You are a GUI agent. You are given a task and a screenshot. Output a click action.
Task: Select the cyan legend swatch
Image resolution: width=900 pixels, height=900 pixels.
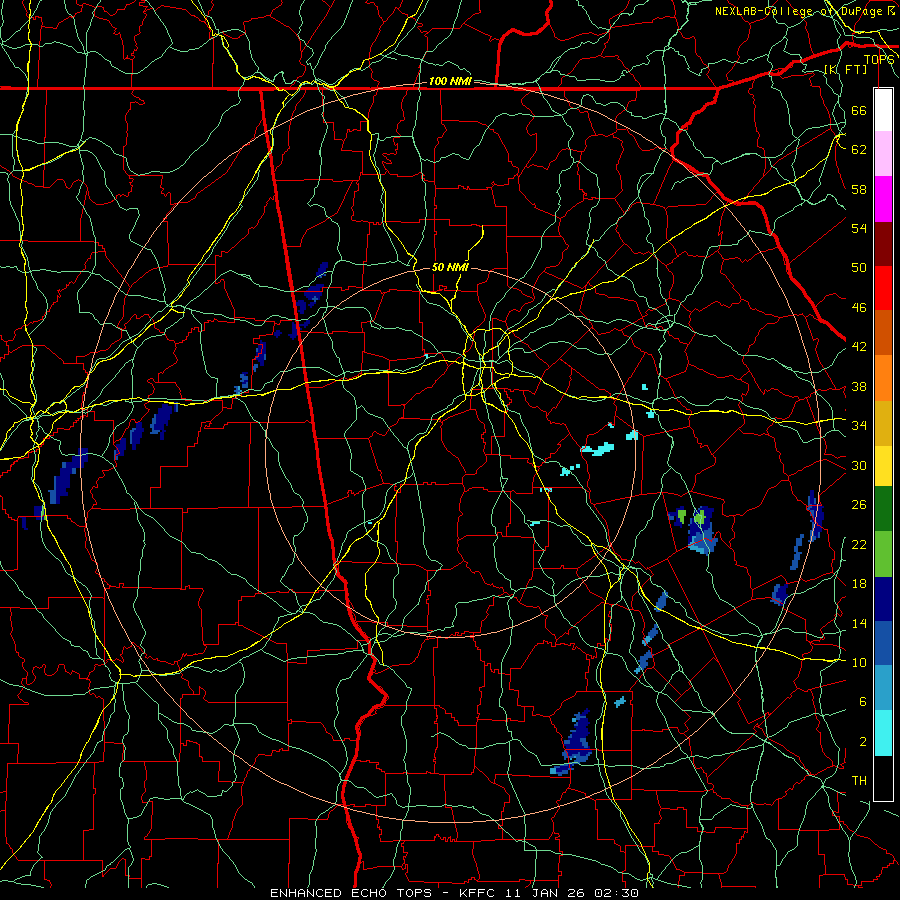pos(883,733)
